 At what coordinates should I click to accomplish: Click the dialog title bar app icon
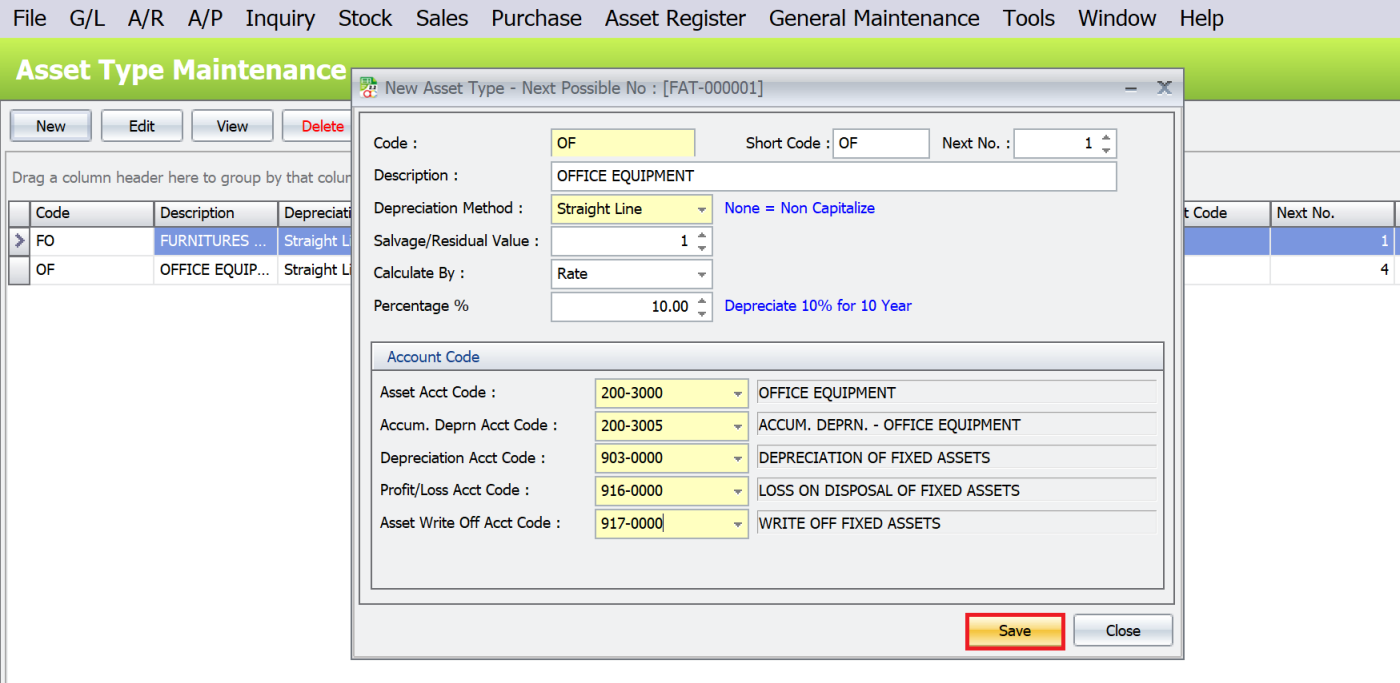click(x=369, y=88)
